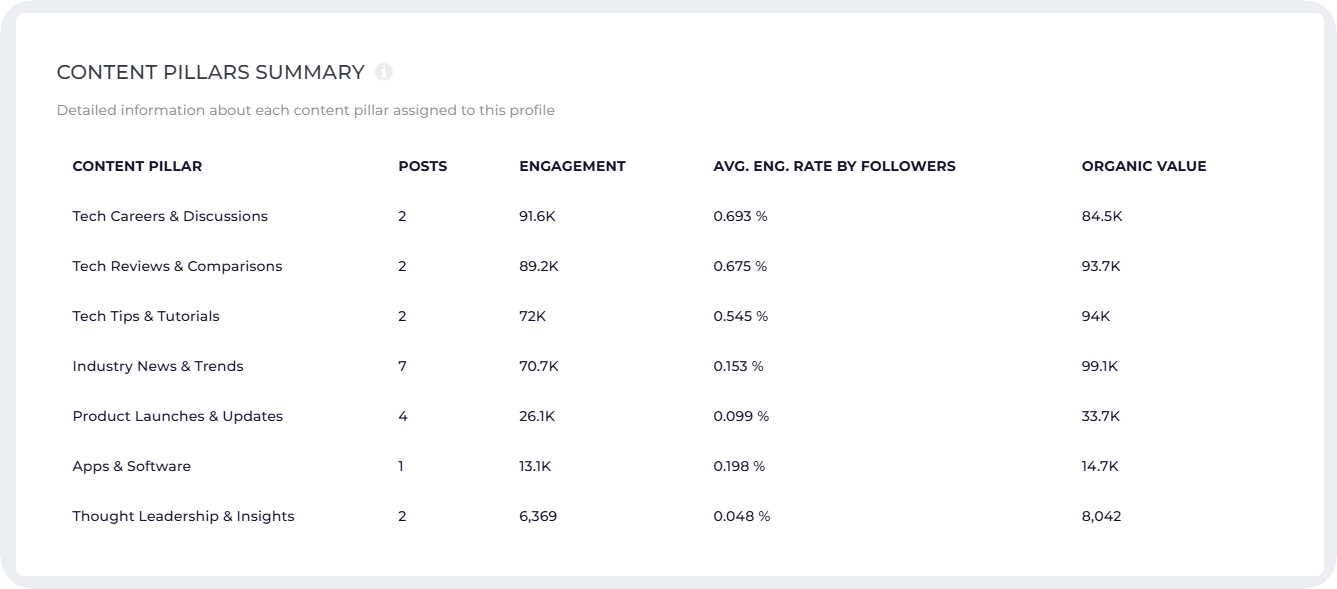
Task: Open the Product Launches & Updates pillar
Action: [x=178, y=416]
